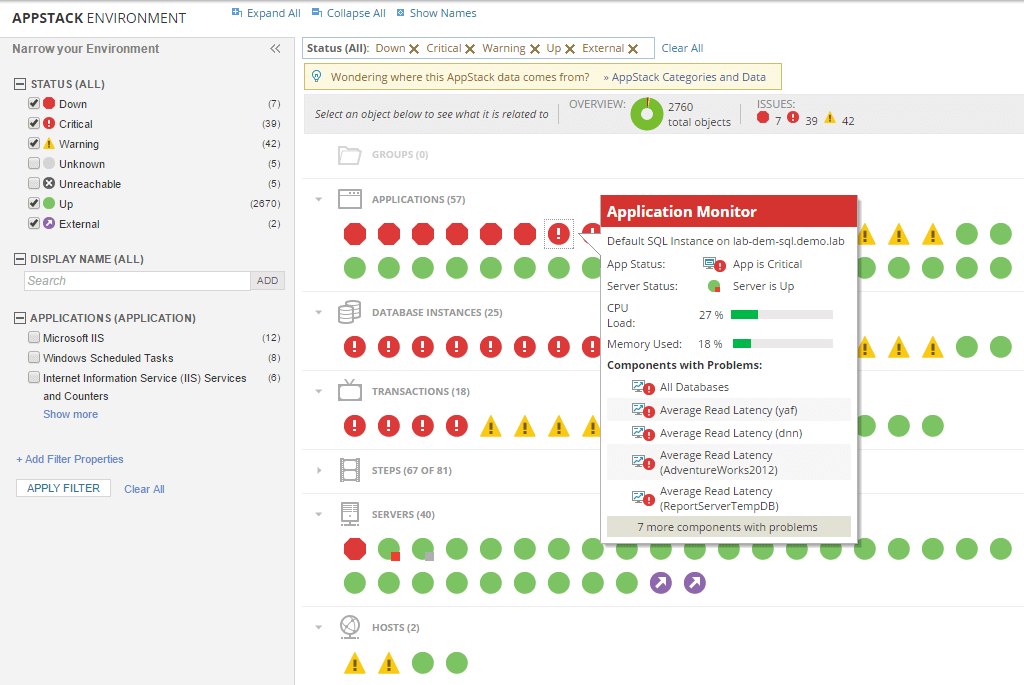Select the highlighted critical application icon
Viewport: 1024px width, 685px height.
(558, 234)
